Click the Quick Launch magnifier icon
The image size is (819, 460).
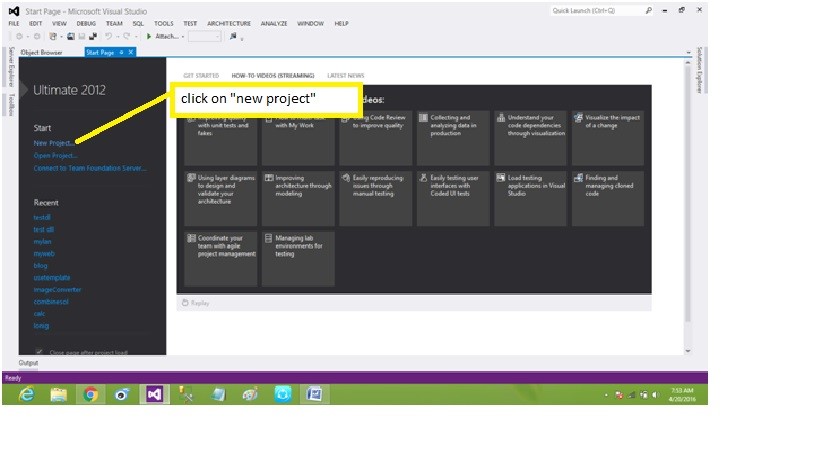tap(648, 10)
